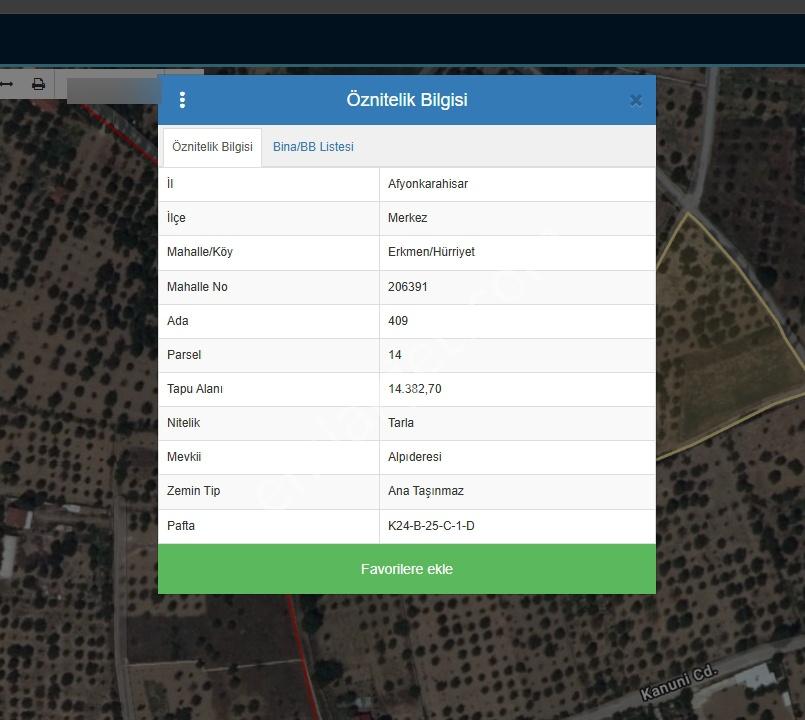Click the Ada value 409
This screenshot has width=805, height=720.
[x=398, y=320]
